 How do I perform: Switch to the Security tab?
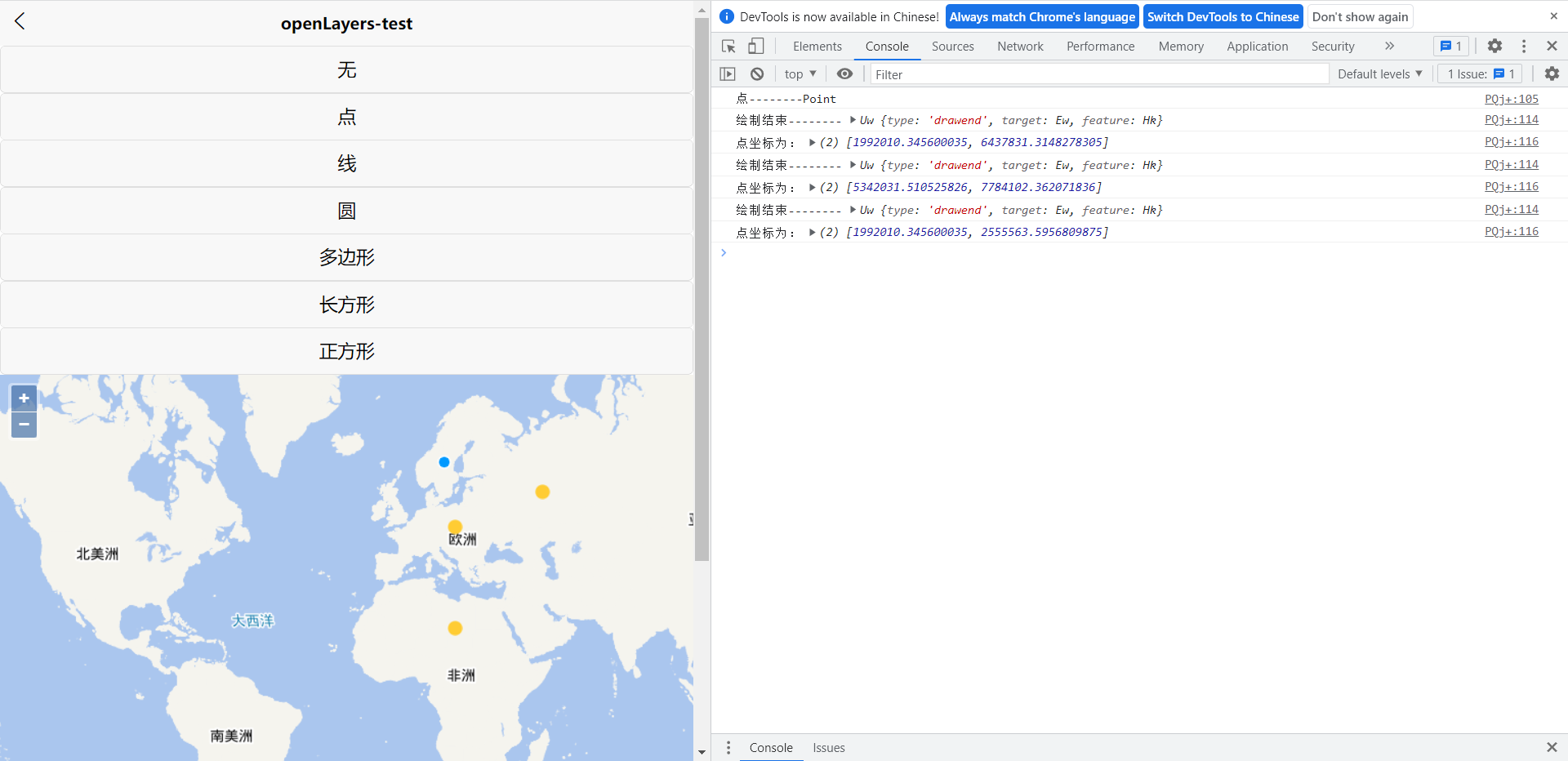(1333, 47)
